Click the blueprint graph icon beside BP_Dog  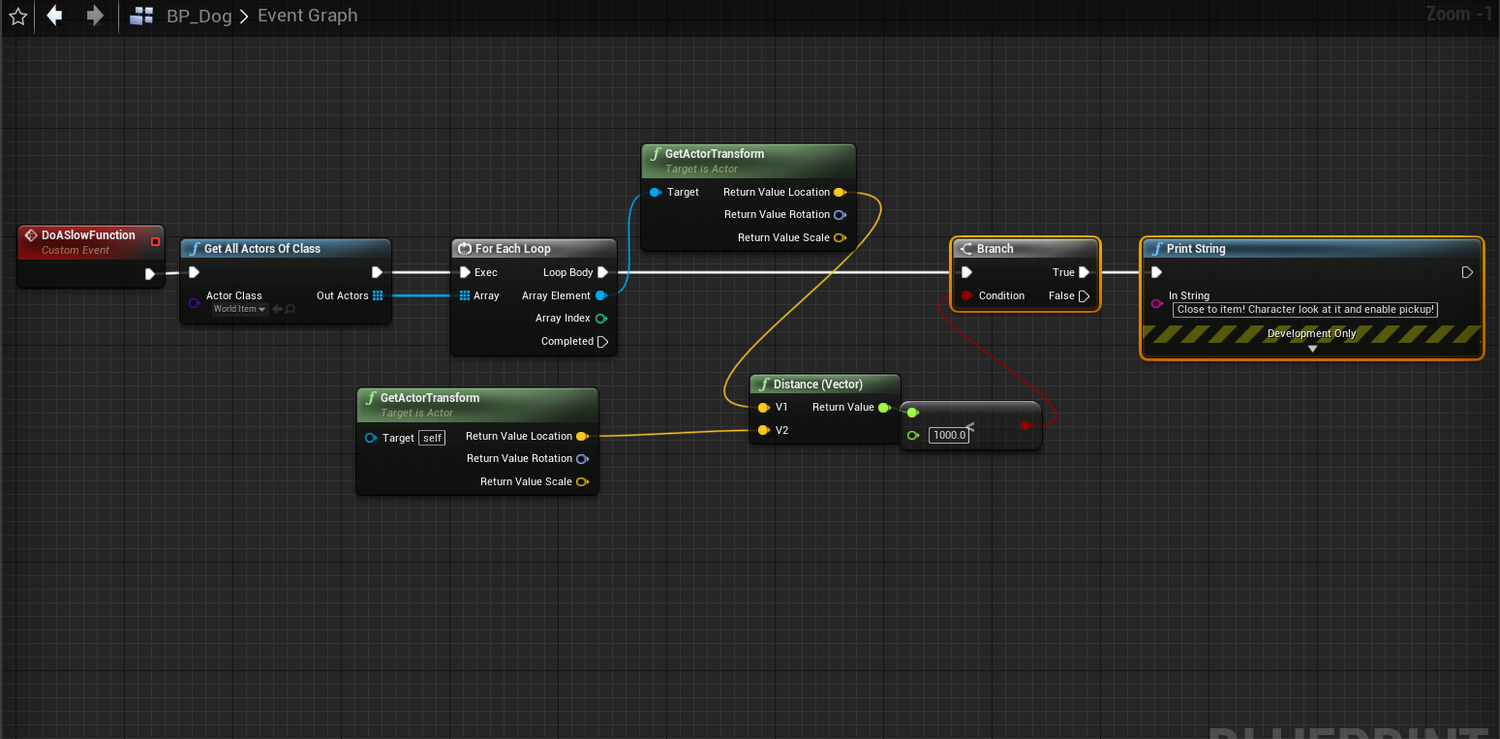142,16
